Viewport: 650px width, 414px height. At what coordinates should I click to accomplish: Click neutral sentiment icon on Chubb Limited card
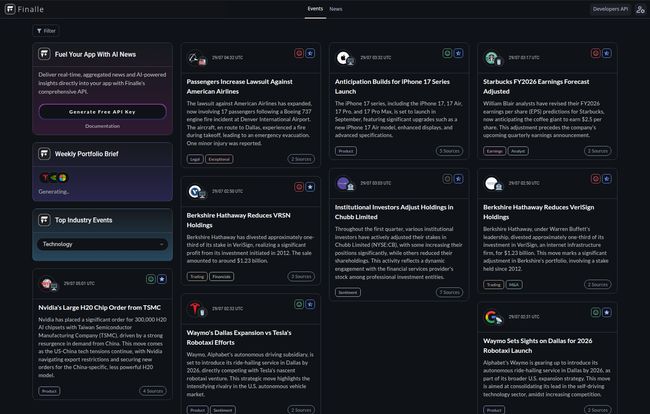point(447,179)
